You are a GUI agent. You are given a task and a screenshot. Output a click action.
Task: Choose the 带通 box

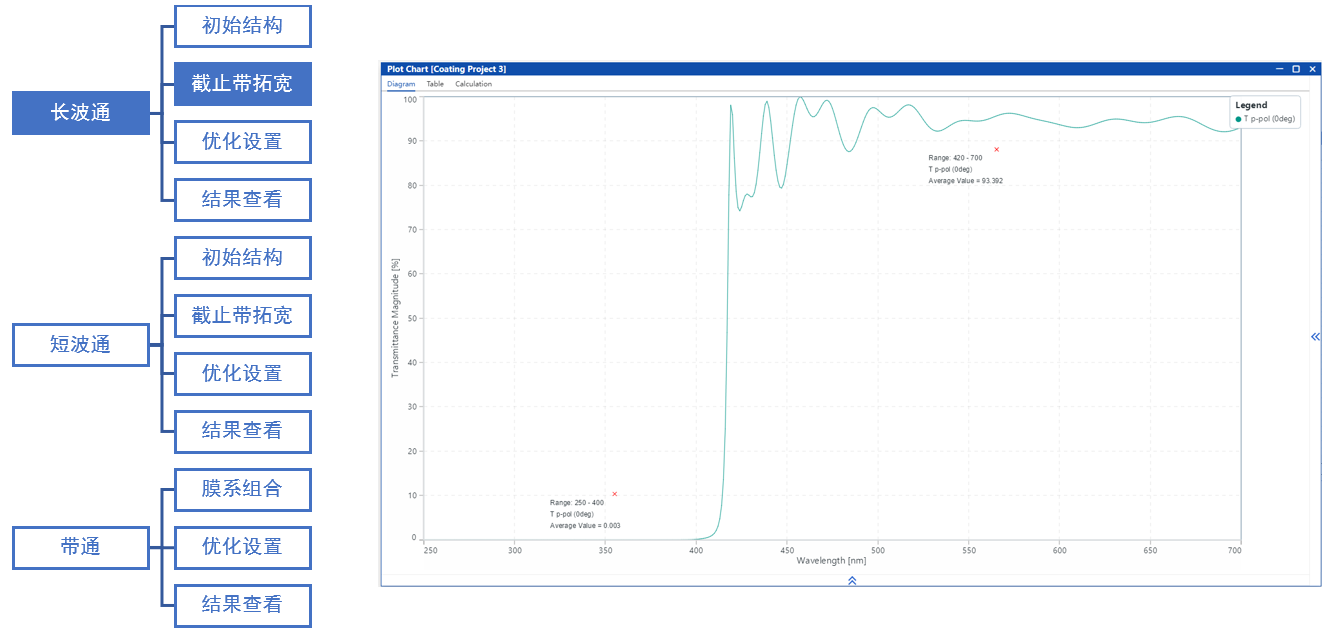(81, 547)
